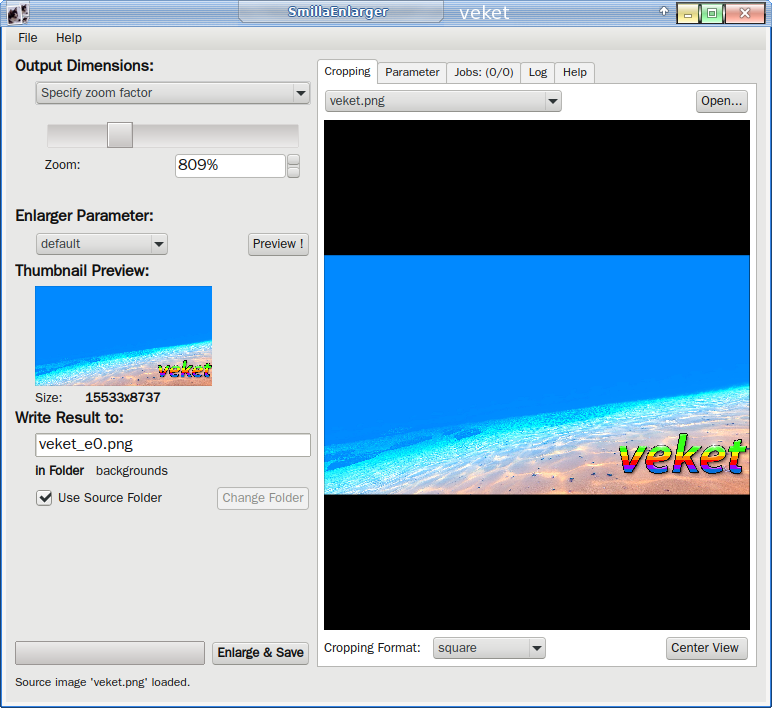772x708 pixels.
Task: Click the Preview ! button
Action: [x=278, y=244]
